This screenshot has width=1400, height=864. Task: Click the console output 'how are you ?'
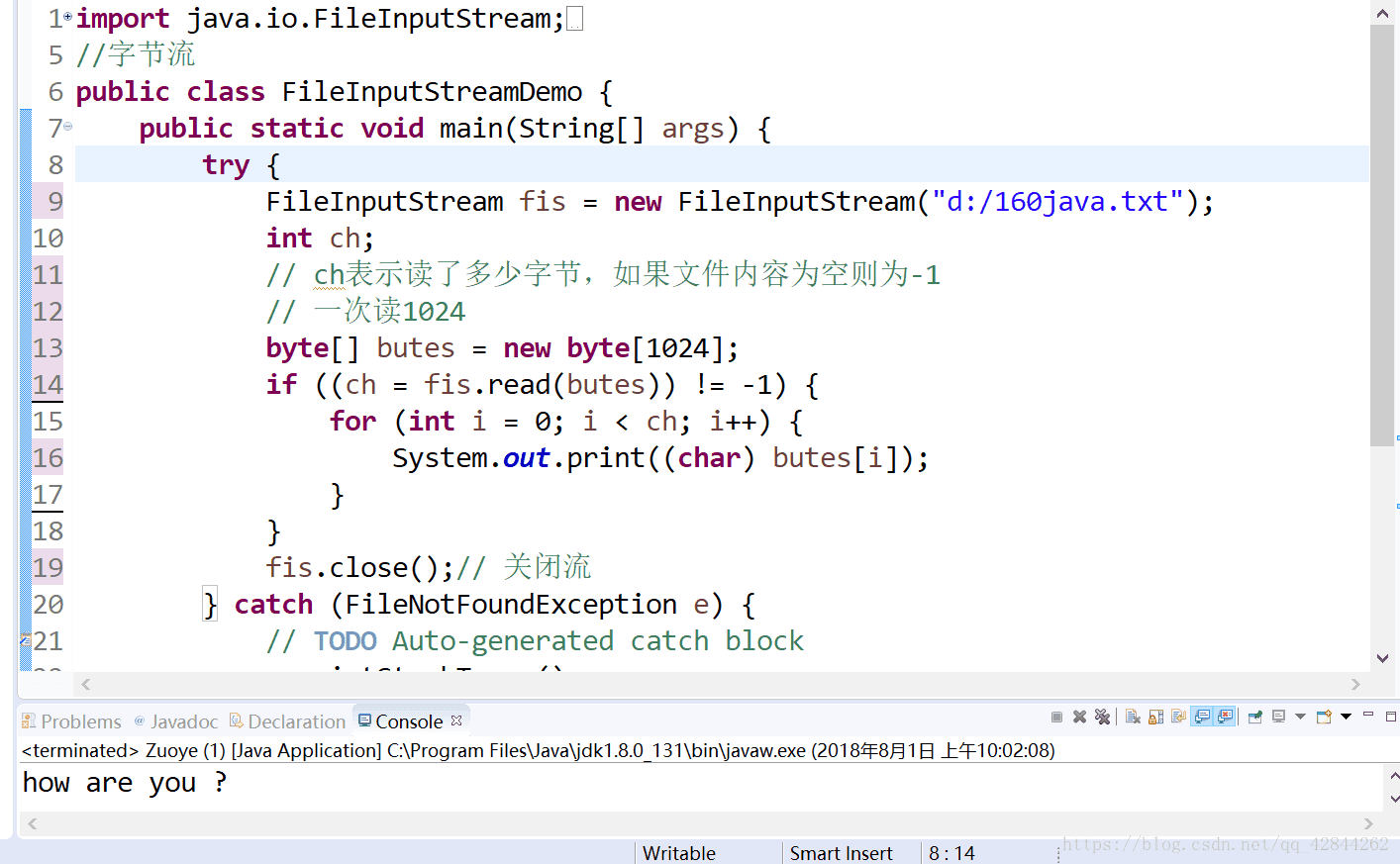click(125, 783)
